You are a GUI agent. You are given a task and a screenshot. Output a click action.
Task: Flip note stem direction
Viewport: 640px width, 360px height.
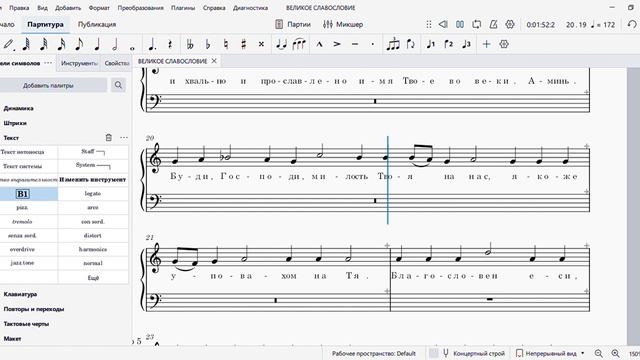click(x=411, y=44)
